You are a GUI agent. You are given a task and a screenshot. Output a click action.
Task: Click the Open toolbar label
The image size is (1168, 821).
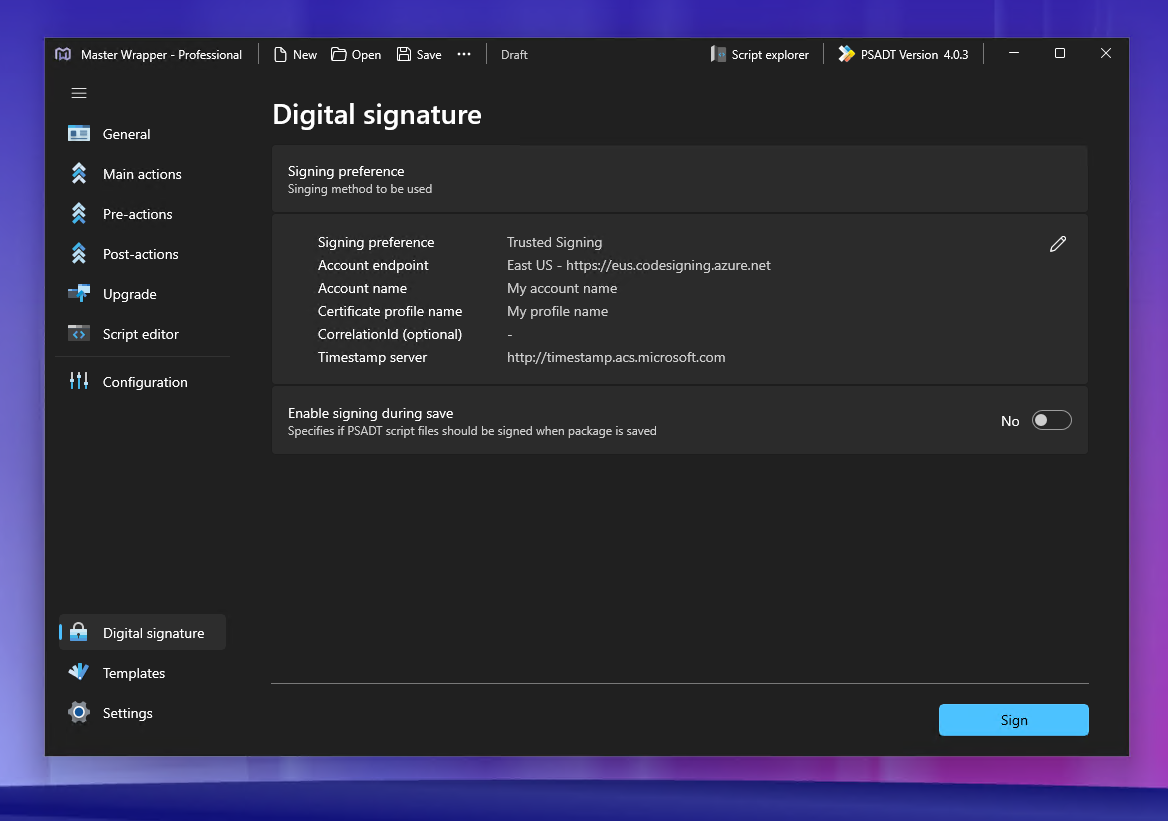[x=366, y=55]
